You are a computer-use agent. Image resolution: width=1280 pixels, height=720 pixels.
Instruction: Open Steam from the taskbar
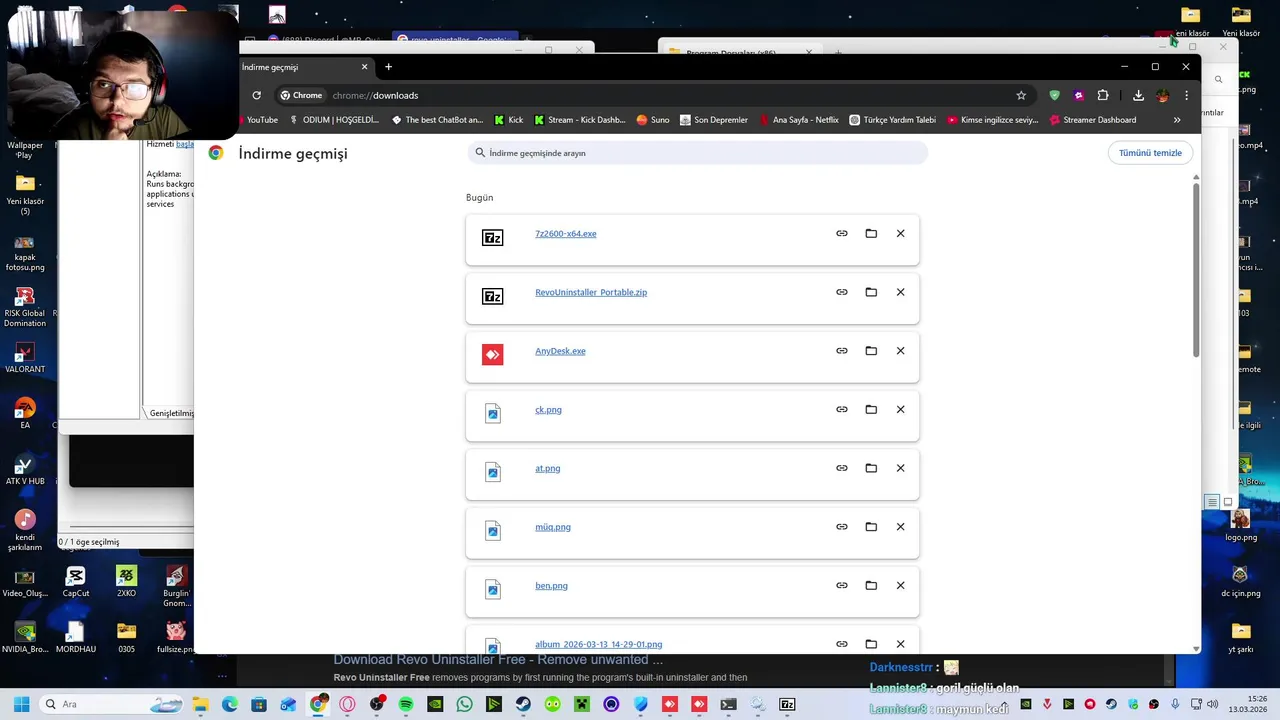(523, 704)
